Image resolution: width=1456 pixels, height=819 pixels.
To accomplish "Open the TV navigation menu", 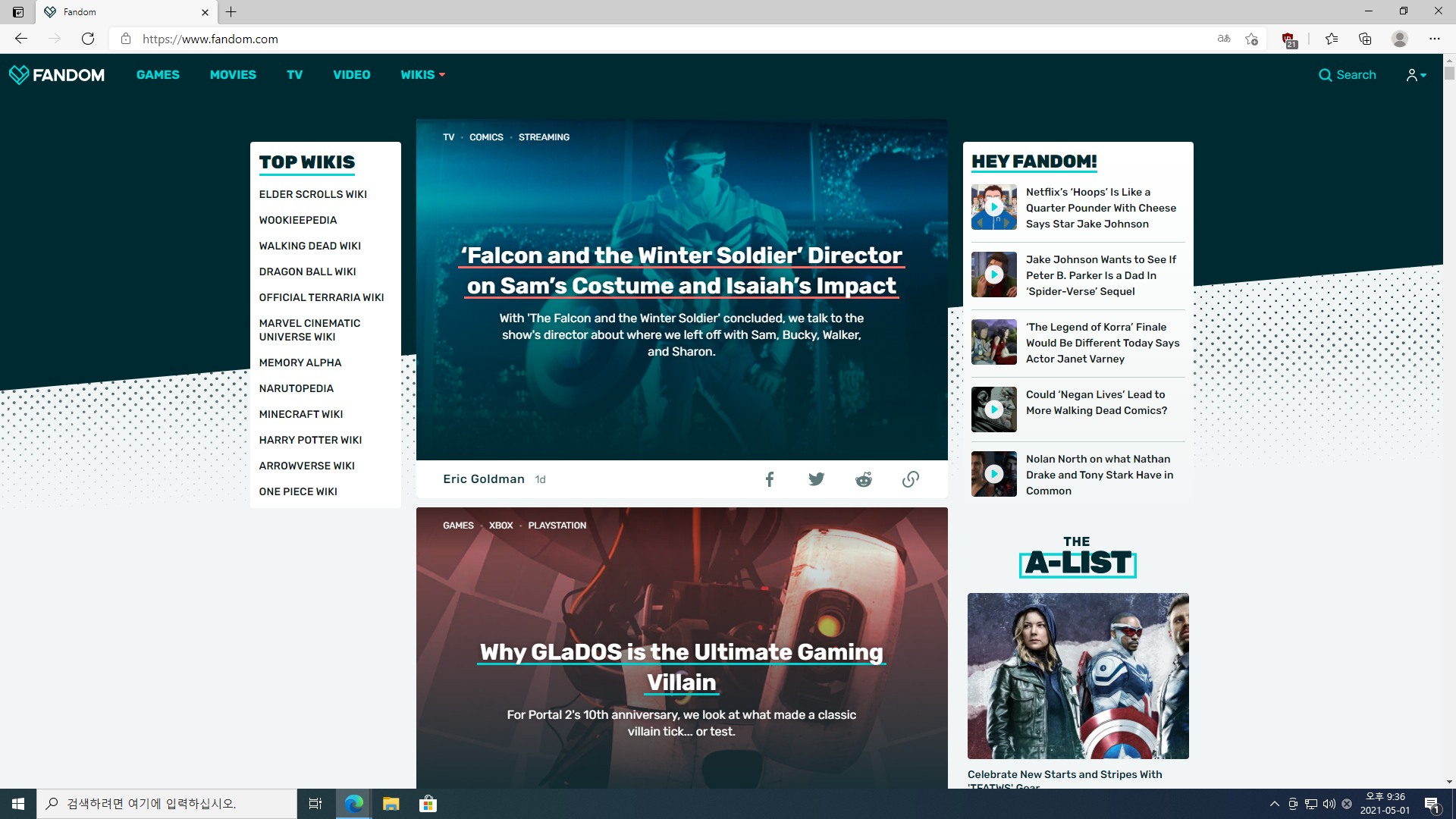I will point(294,74).
